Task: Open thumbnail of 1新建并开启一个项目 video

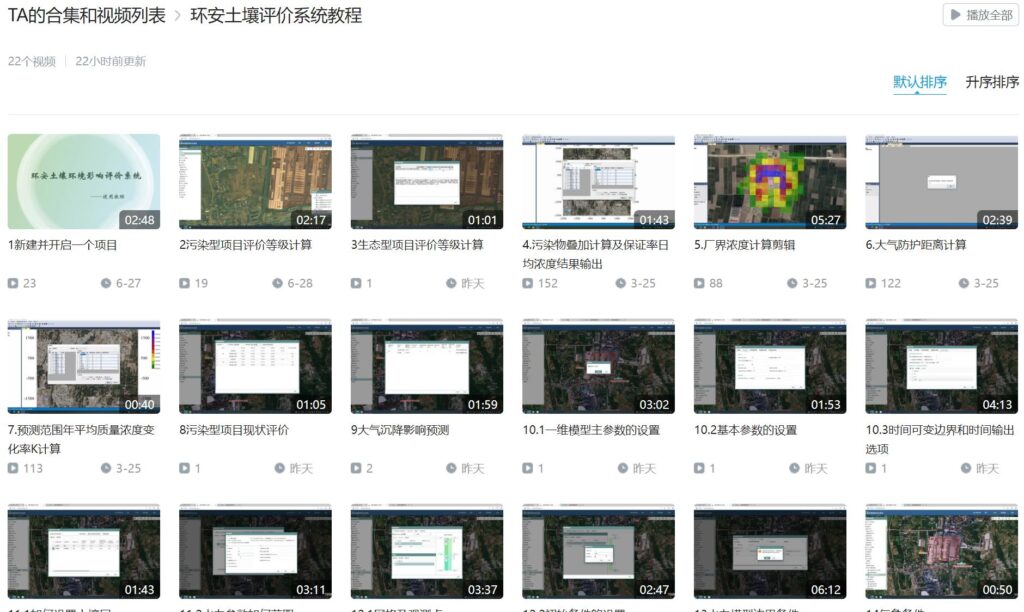Action: tap(84, 182)
